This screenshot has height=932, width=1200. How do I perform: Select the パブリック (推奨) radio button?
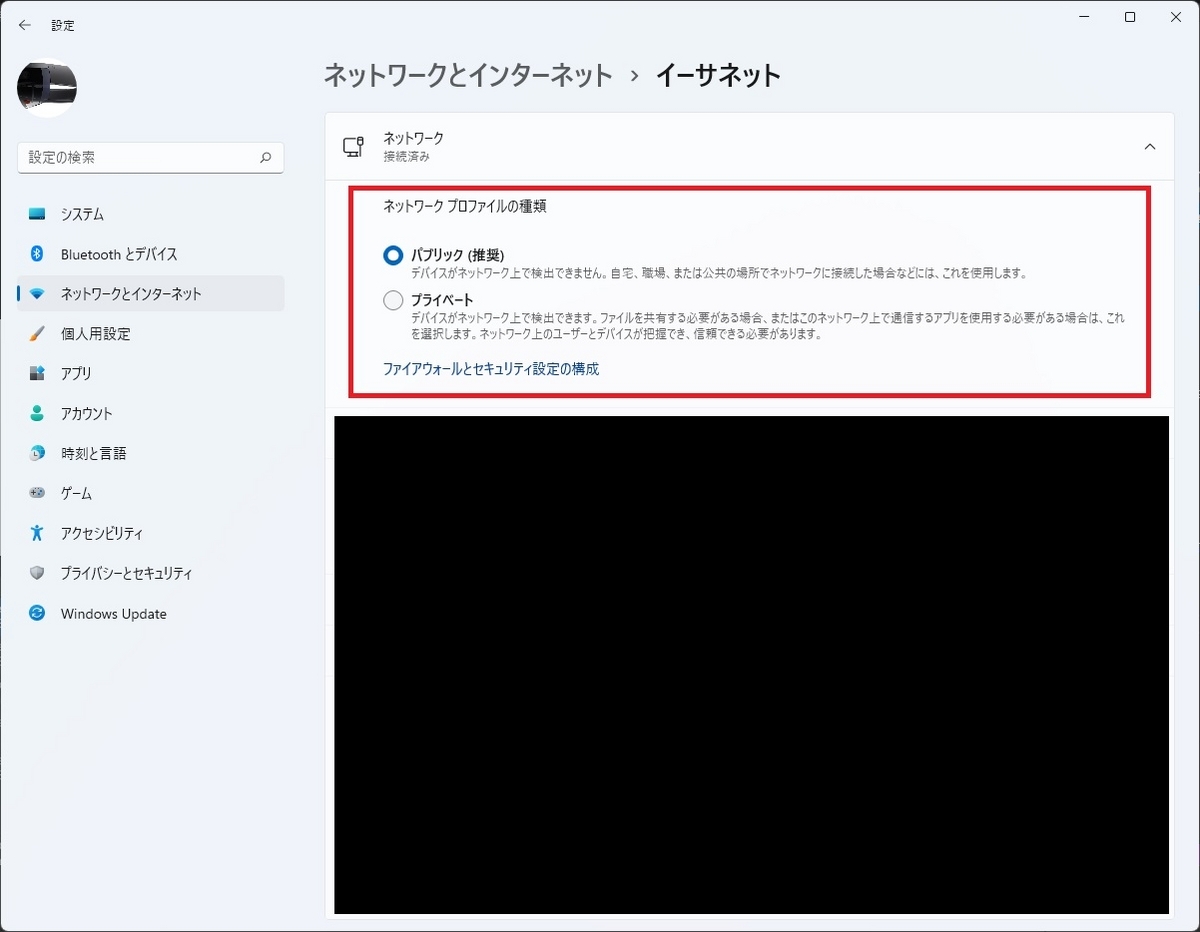[x=393, y=255]
